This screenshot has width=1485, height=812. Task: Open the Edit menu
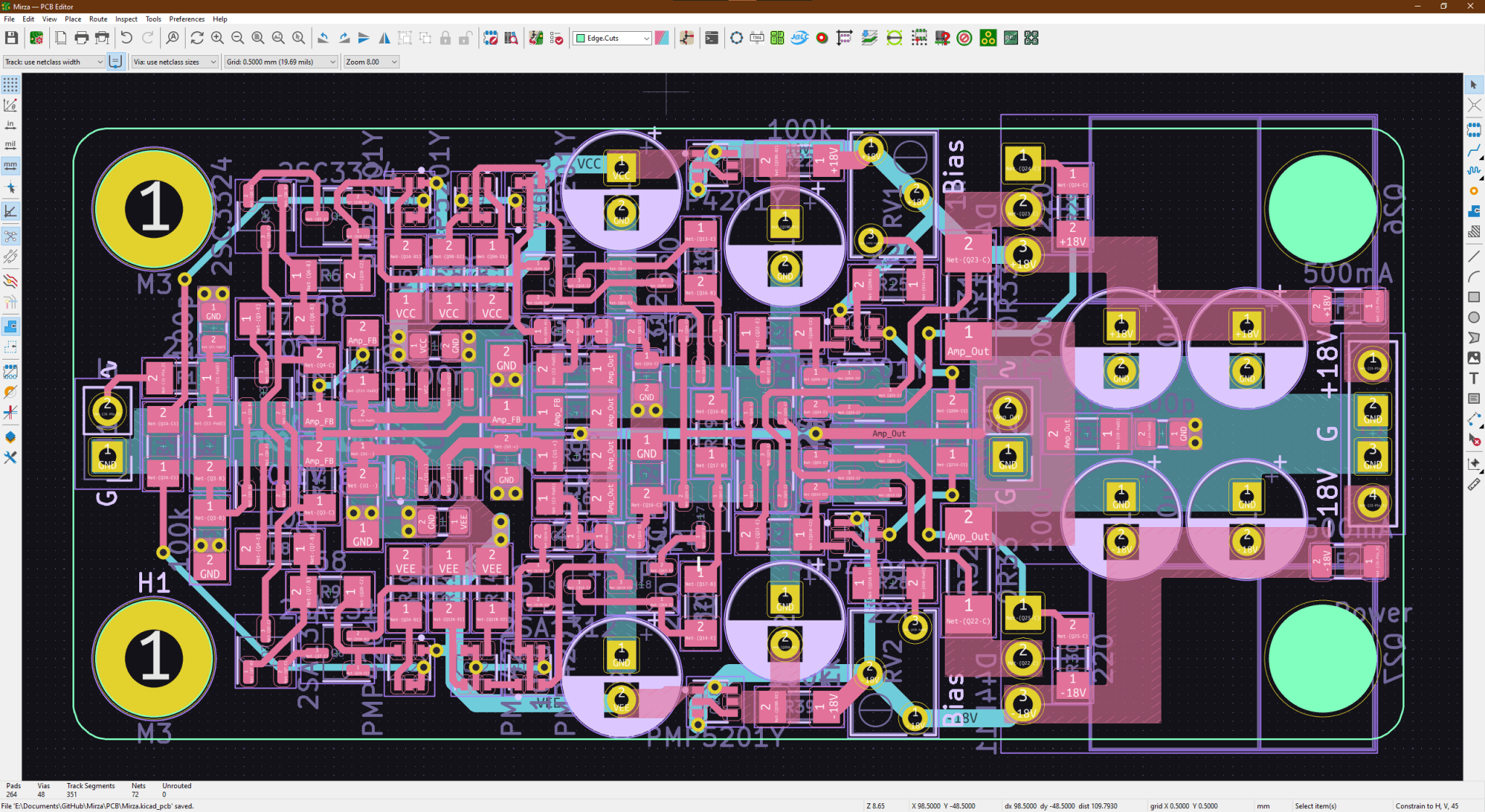[x=28, y=19]
